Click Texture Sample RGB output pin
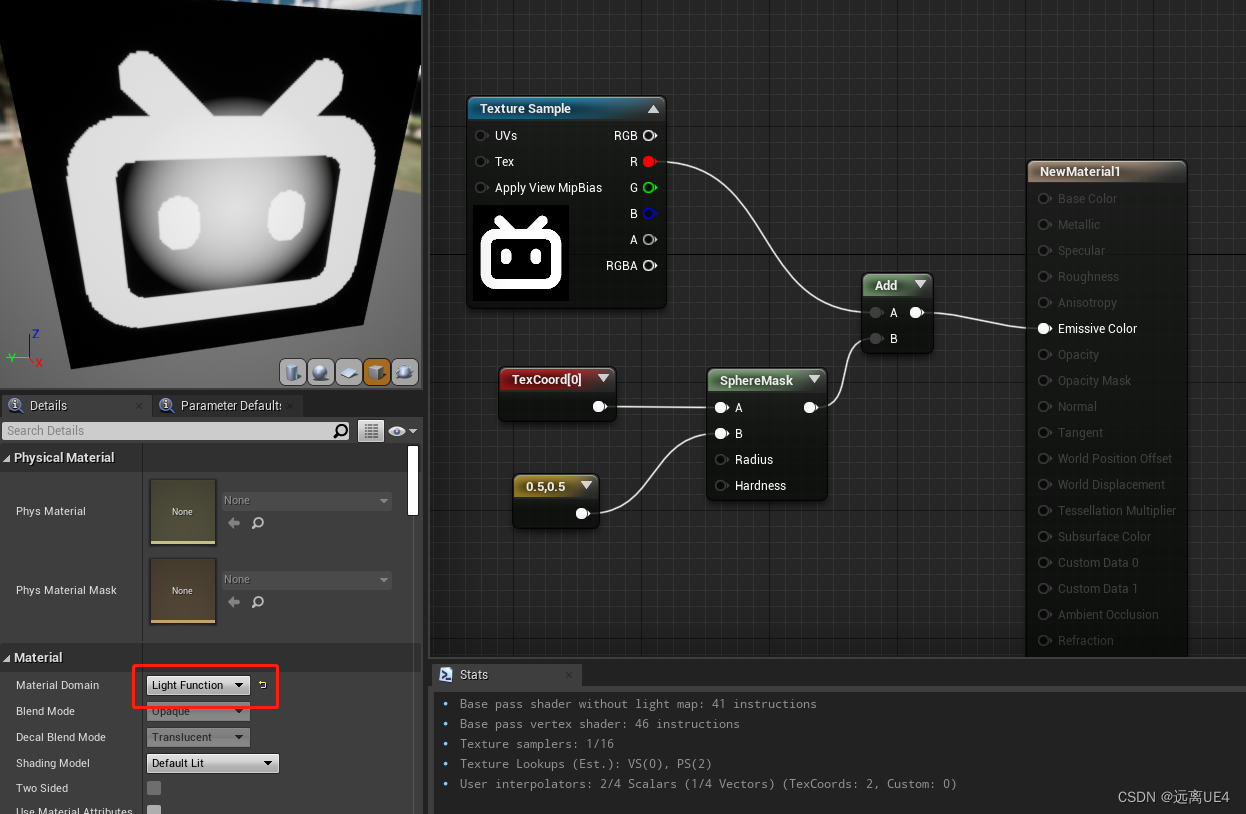 tap(649, 135)
